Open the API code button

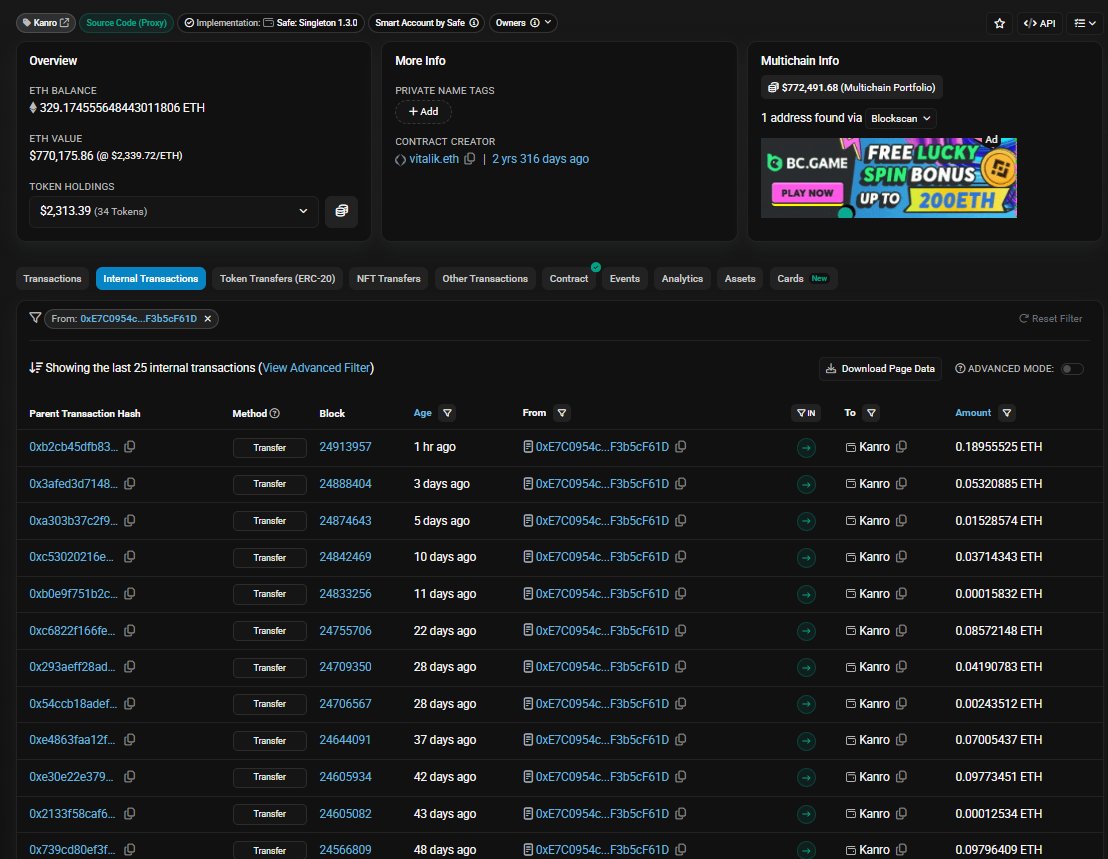(x=1039, y=23)
